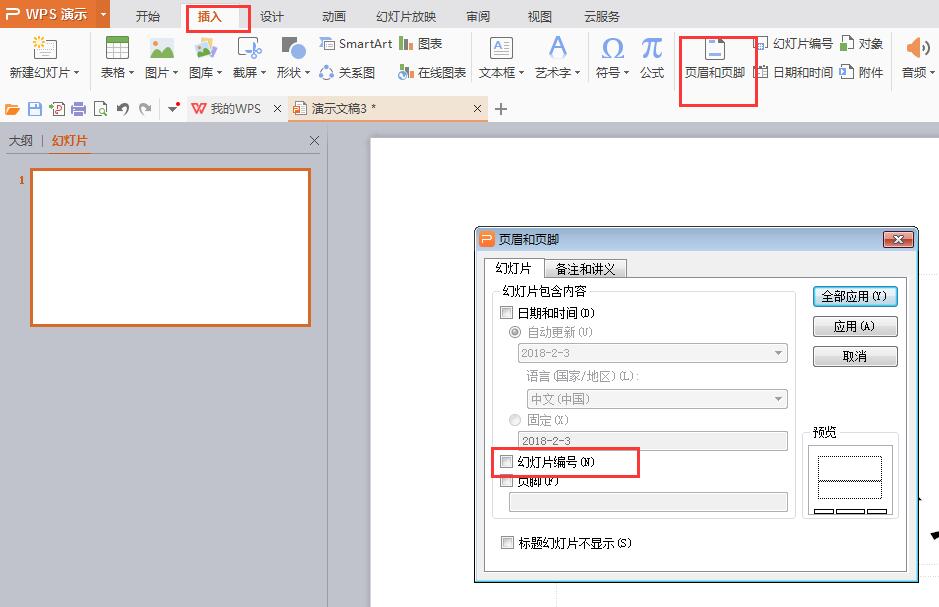939x607 pixels.
Task: Expand the 新建幻灯片 dropdown arrow
Action: 76,72
